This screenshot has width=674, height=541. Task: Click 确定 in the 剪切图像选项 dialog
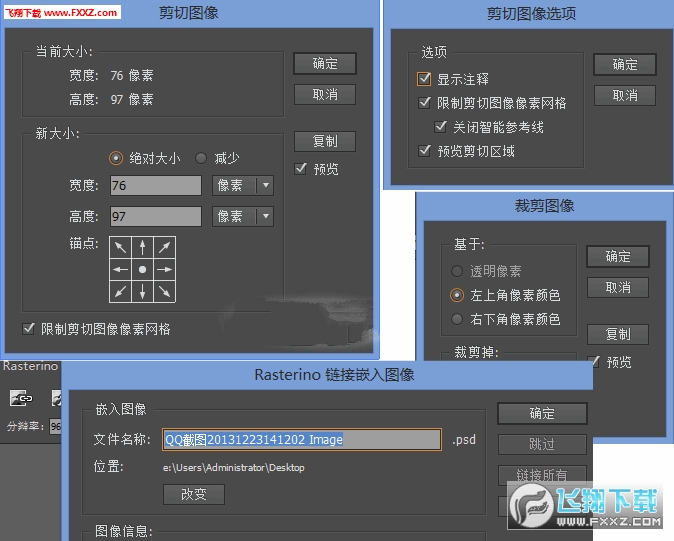pyautogui.click(x=625, y=64)
